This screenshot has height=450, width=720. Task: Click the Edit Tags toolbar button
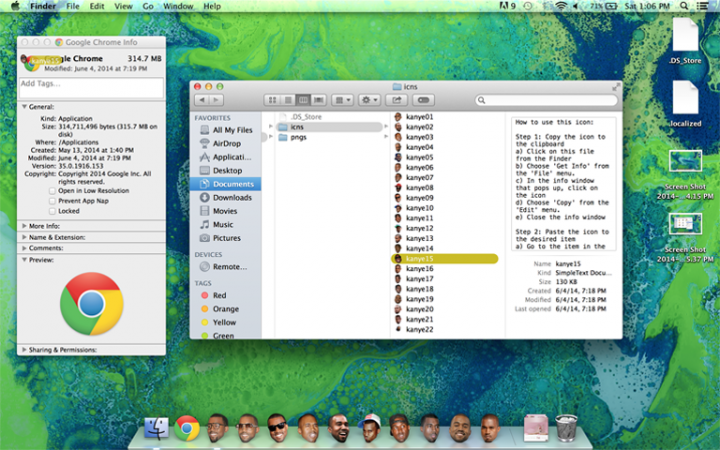[x=424, y=100]
